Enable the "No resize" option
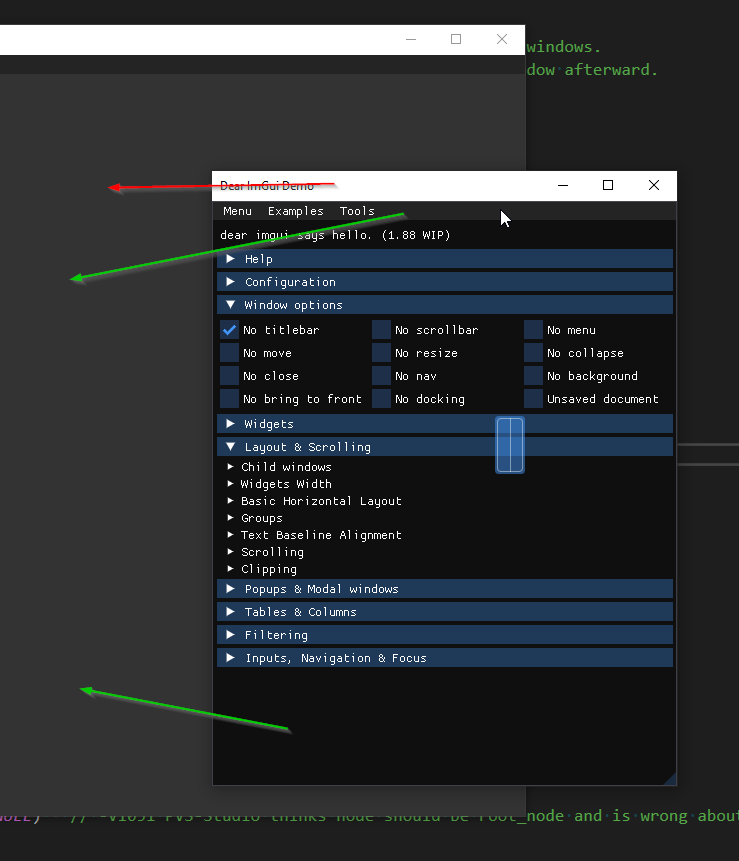 pyautogui.click(x=381, y=352)
